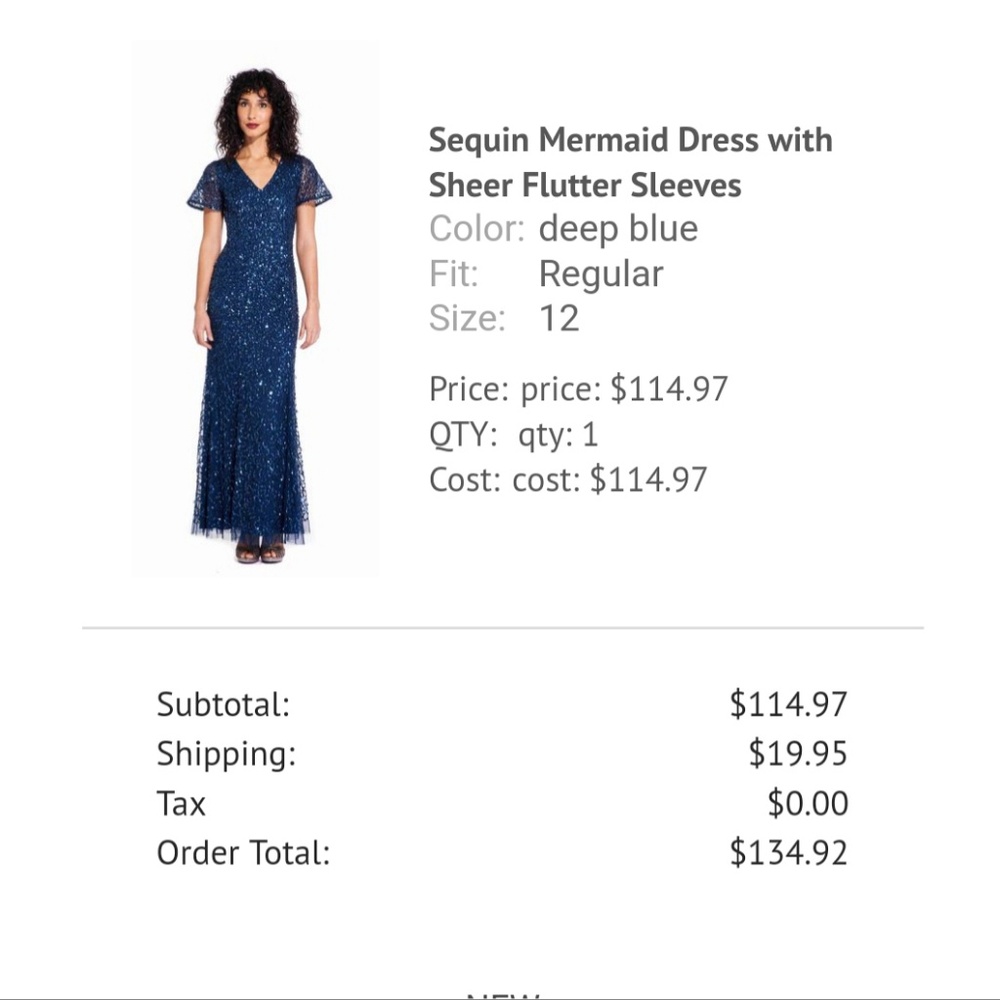Screen dimensions: 1000x1000
Task: Click the 'Fit:' label
Action: pyautogui.click(x=454, y=274)
